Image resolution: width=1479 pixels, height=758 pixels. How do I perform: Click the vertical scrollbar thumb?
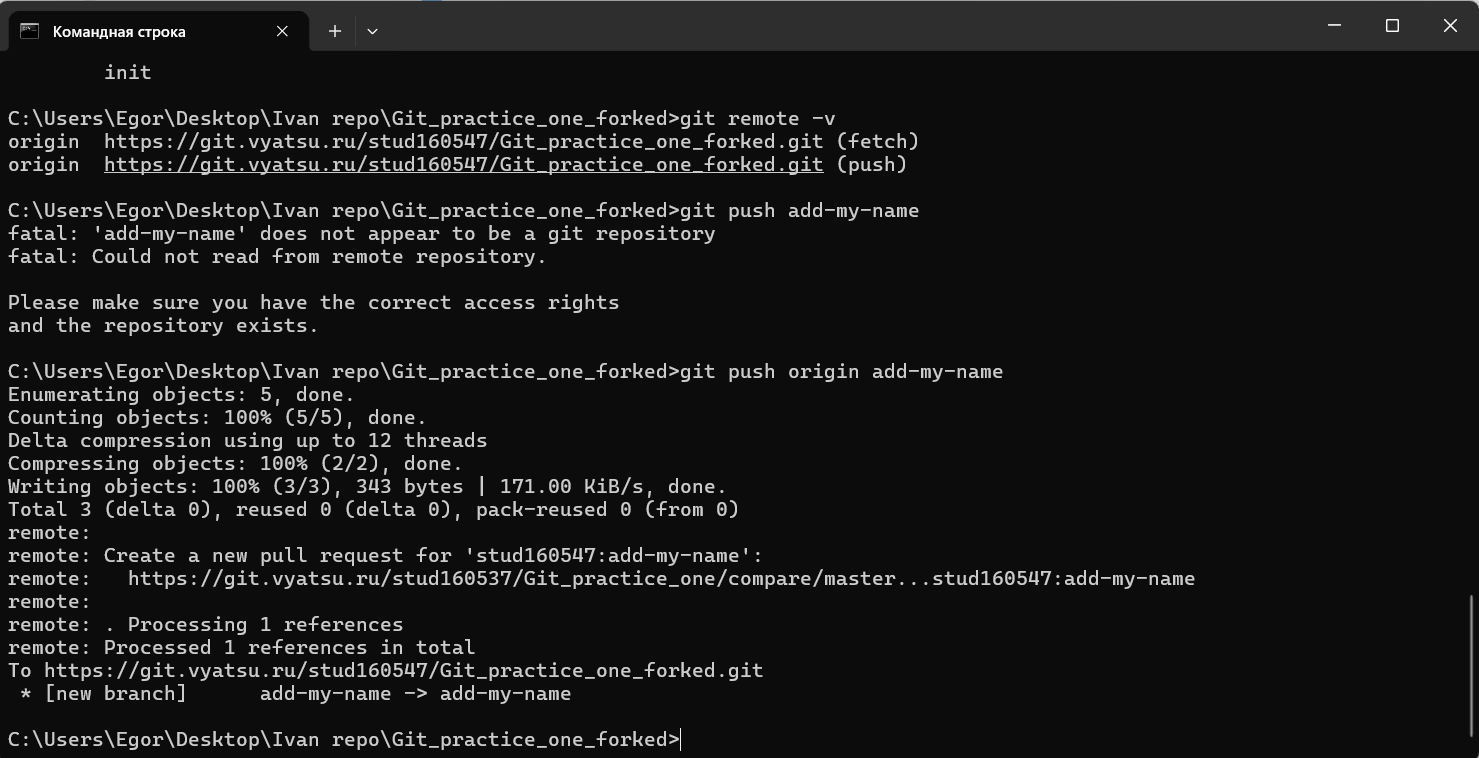pos(1472,662)
